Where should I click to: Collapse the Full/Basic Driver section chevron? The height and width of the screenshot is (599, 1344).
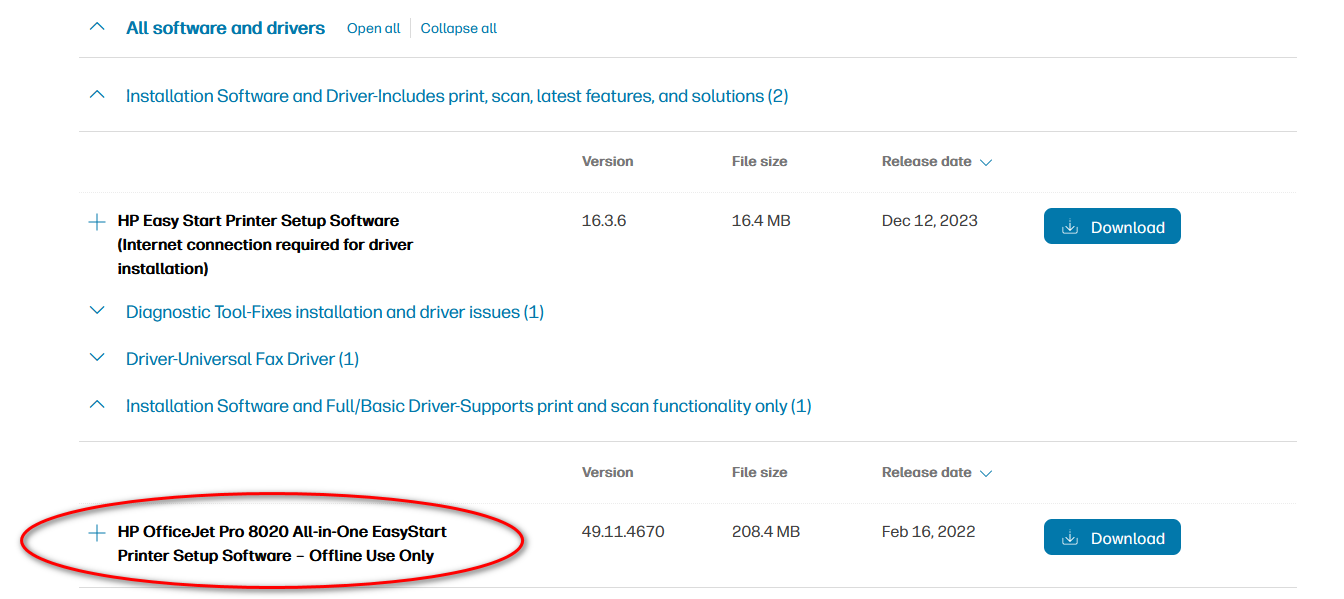coord(97,406)
